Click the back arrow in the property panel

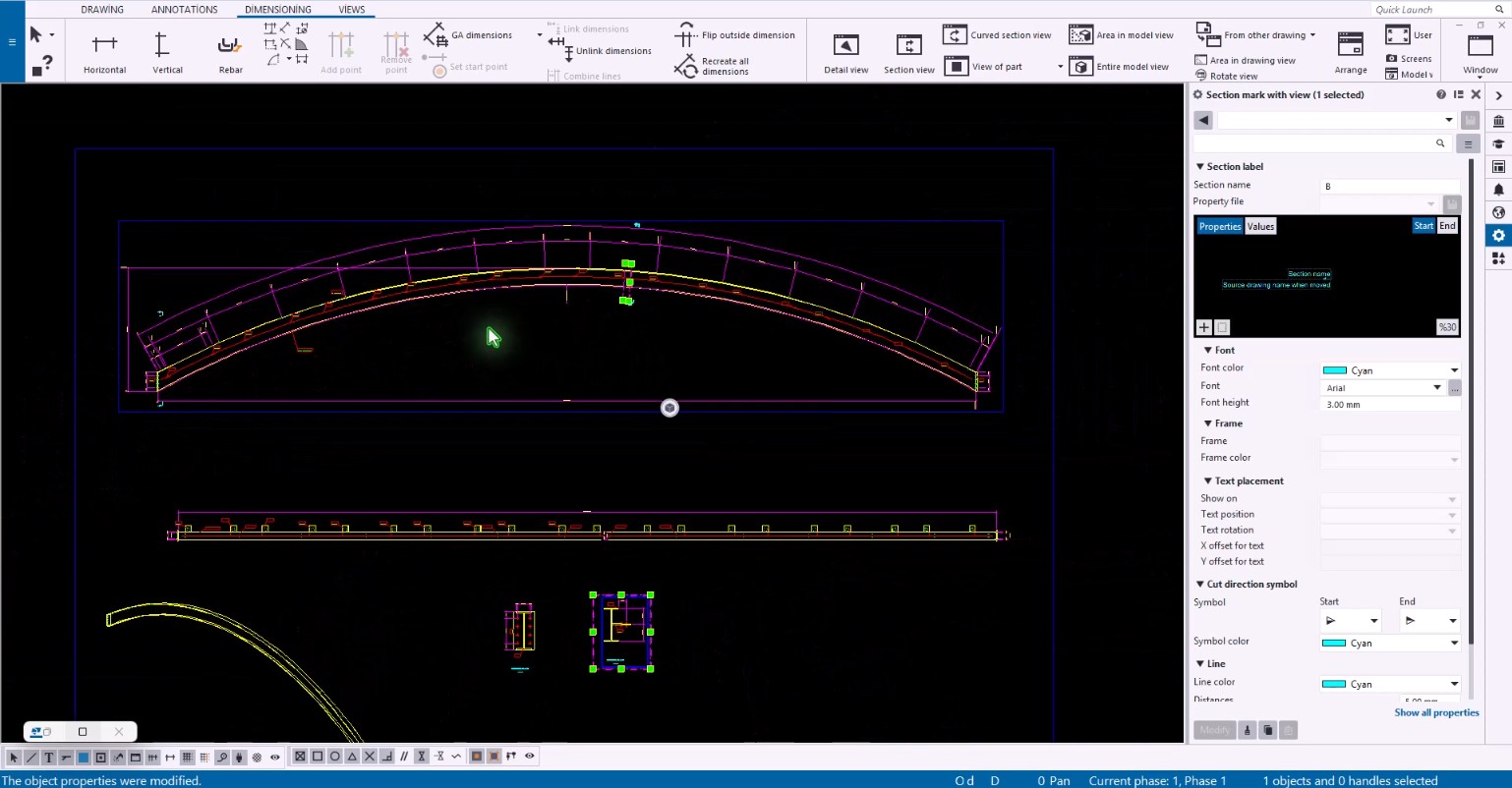[1203, 120]
